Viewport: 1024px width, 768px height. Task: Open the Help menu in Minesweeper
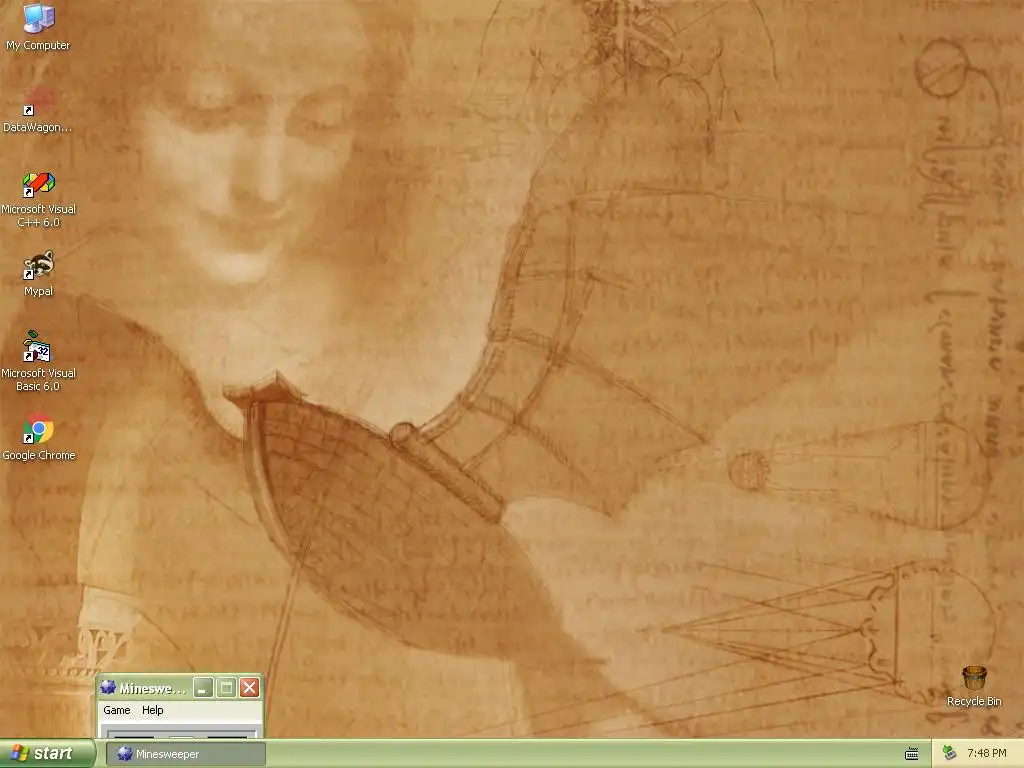(x=153, y=710)
